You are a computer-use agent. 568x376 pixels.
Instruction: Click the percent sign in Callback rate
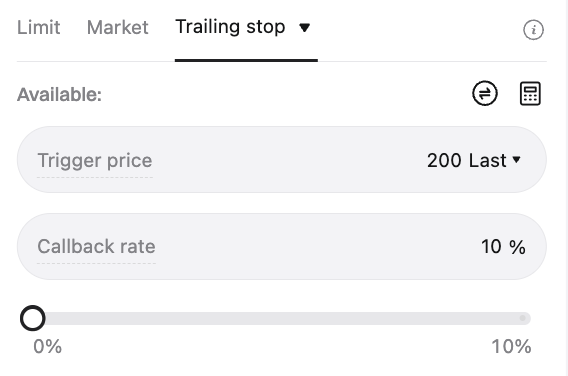517,247
